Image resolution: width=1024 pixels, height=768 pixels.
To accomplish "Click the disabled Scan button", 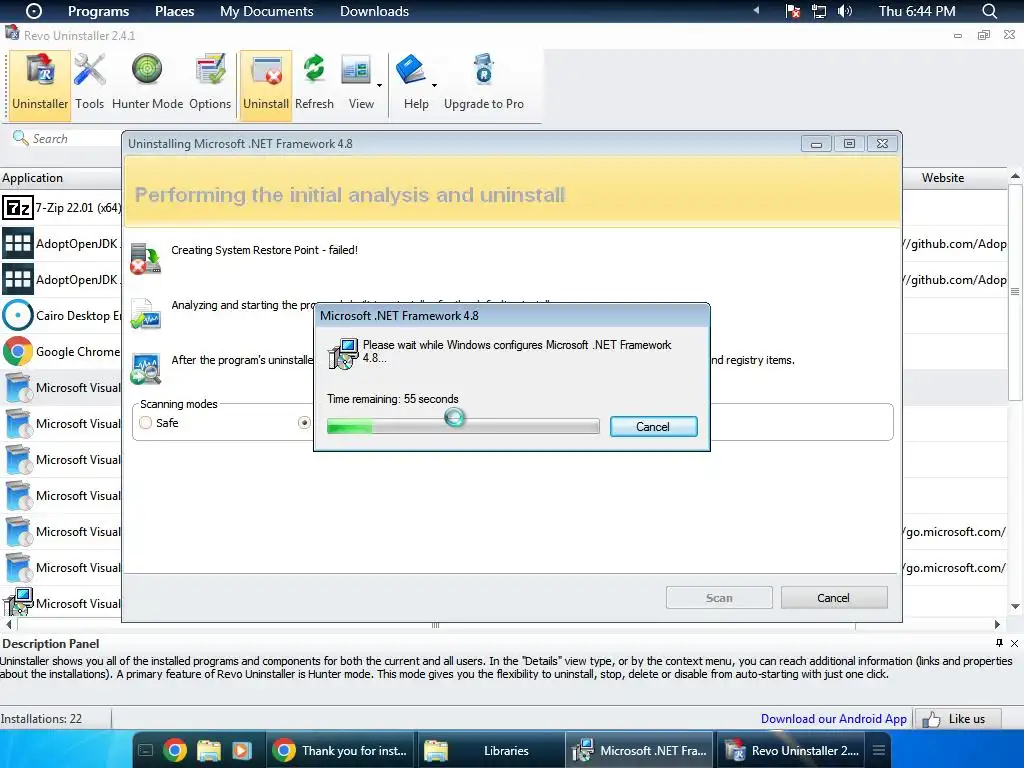I will (x=719, y=598).
